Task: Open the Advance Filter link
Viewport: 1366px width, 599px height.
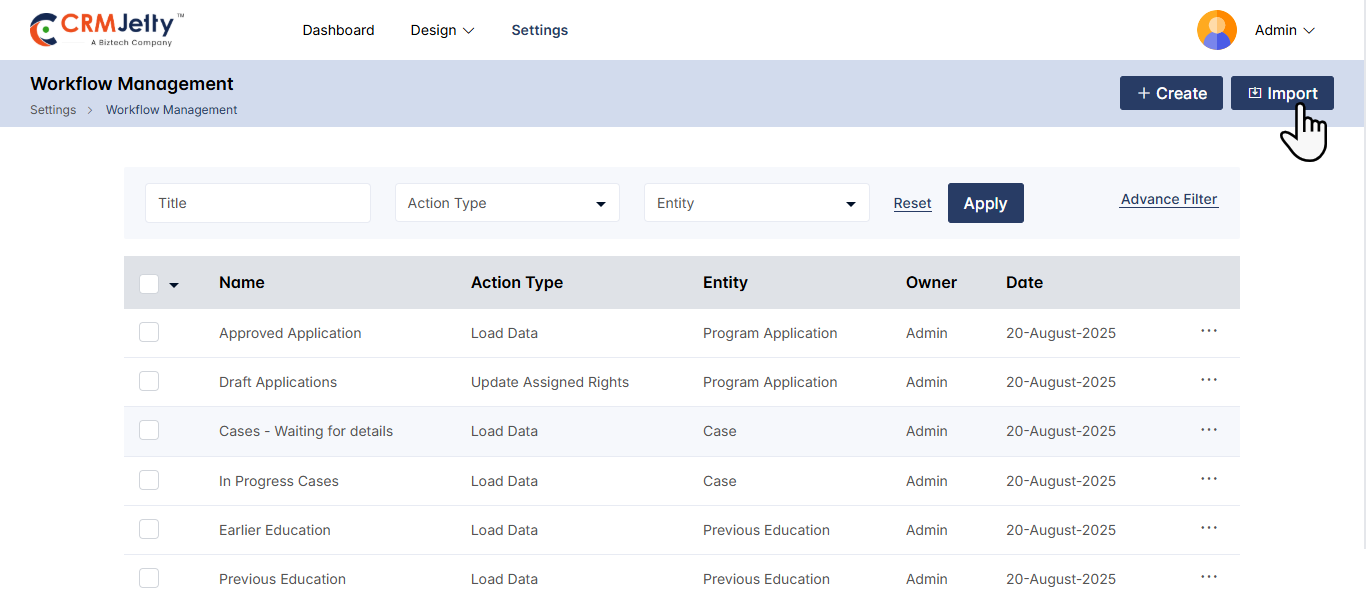Action: pos(1168,199)
